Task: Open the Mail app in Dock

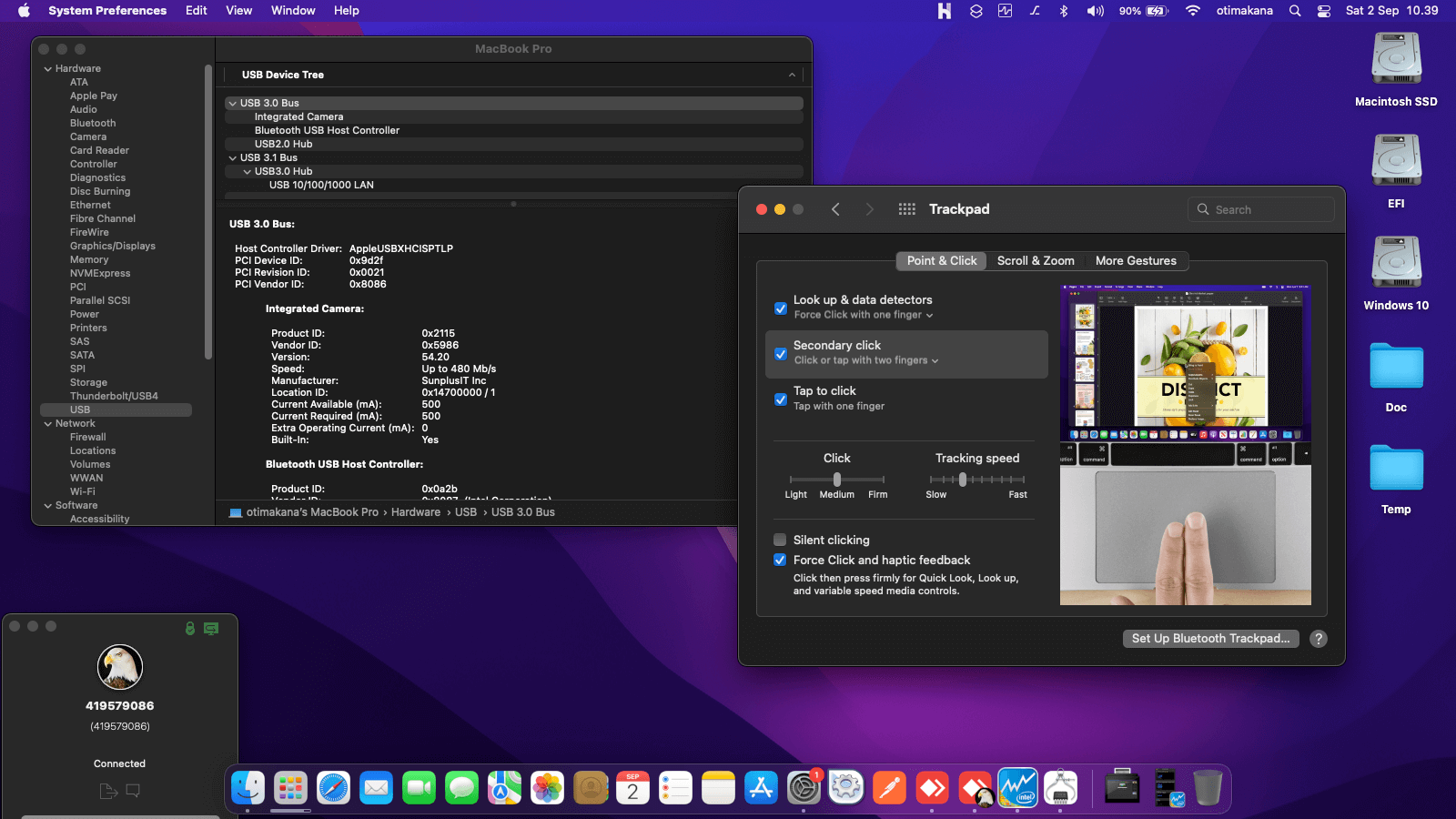Action: click(x=376, y=788)
